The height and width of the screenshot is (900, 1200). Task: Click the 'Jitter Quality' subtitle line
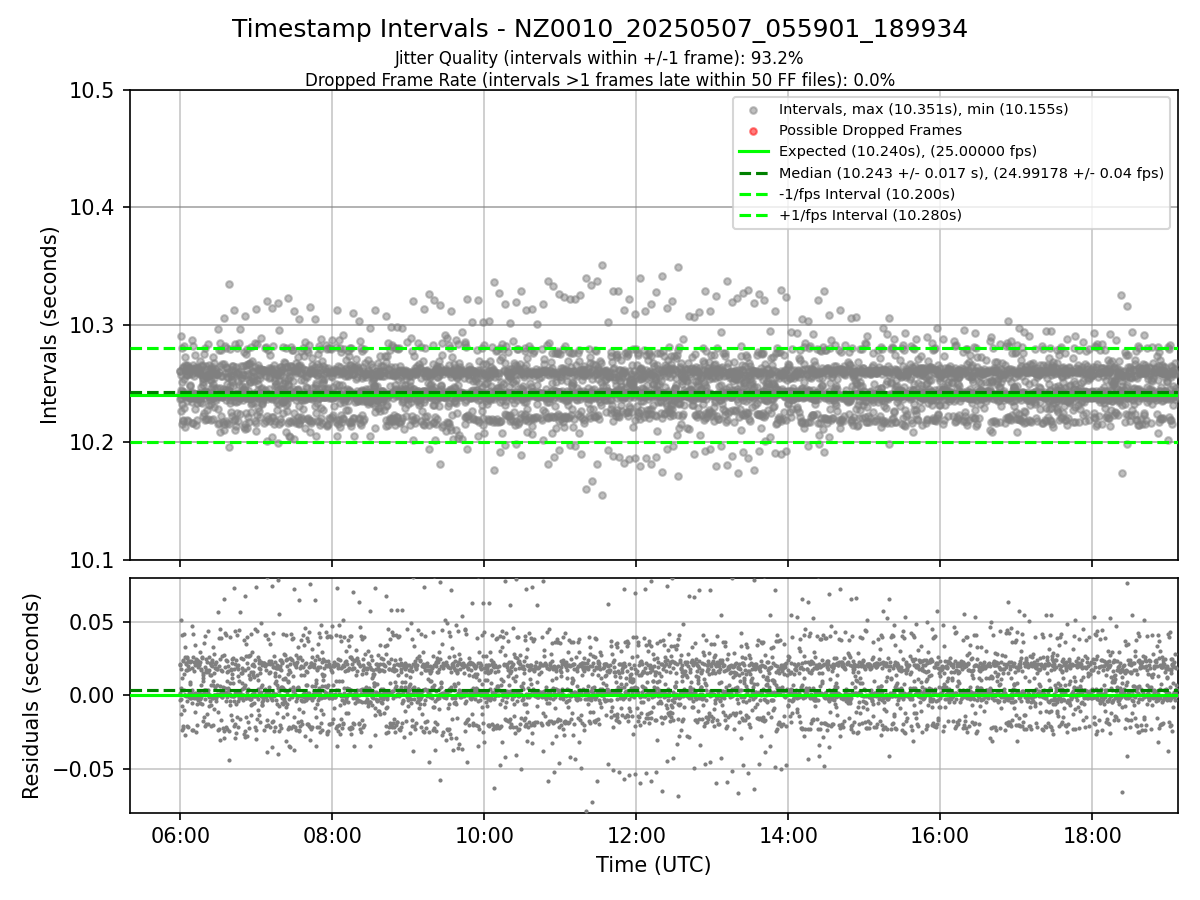tap(600, 59)
